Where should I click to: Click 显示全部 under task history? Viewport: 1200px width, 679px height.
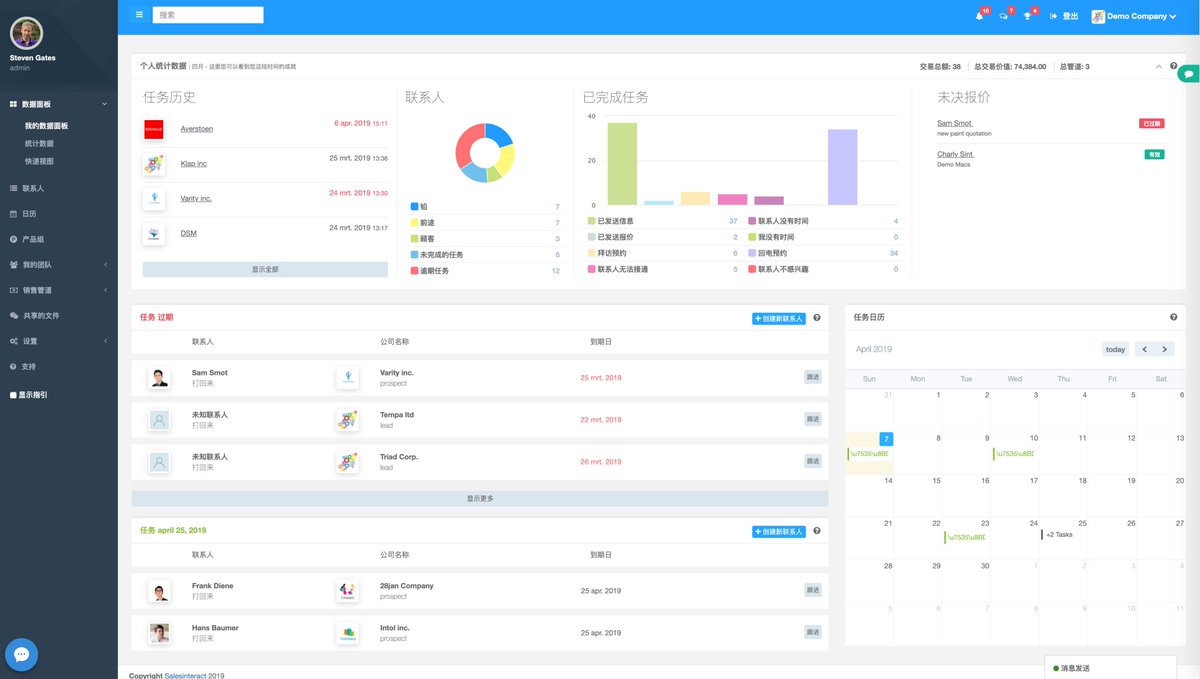click(x=265, y=269)
